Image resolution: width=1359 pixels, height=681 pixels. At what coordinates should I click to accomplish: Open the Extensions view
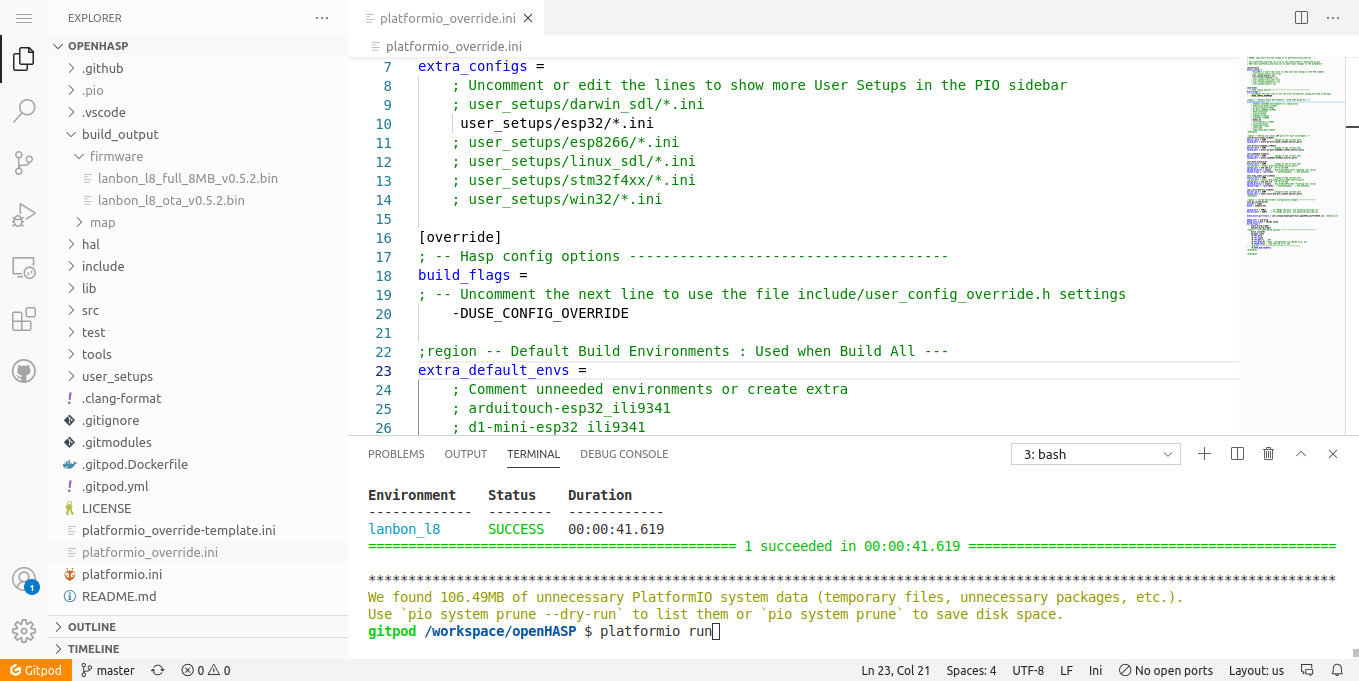[x=24, y=320]
